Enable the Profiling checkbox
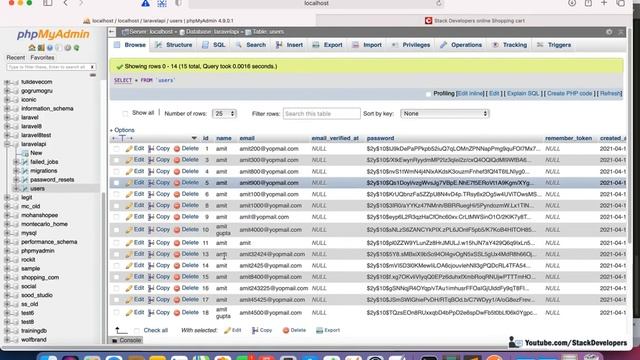 pyautogui.click(x=428, y=94)
